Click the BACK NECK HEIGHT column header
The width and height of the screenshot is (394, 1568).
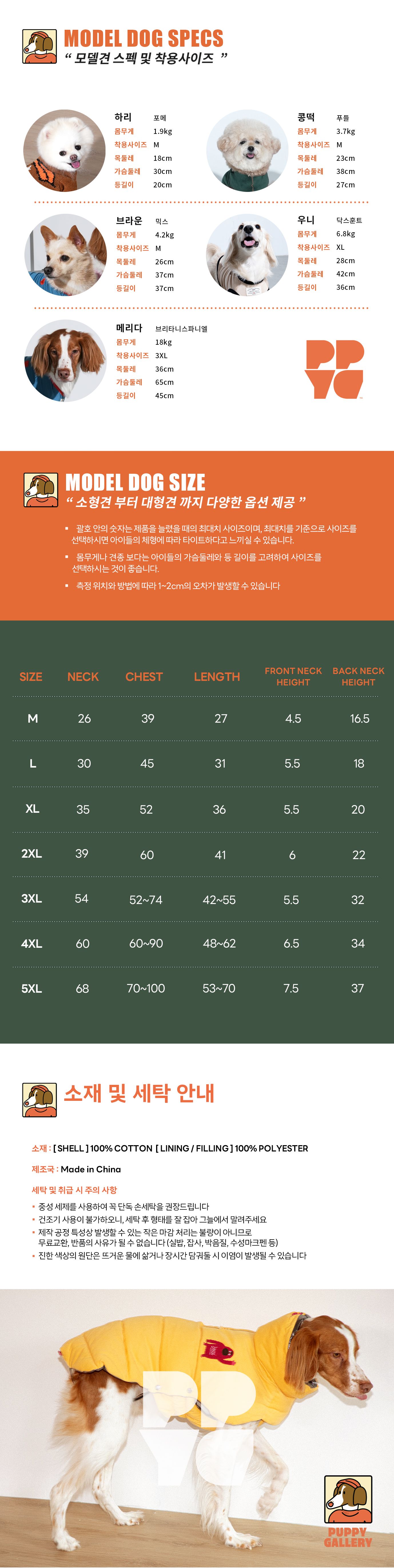click(x=358, y=676)
